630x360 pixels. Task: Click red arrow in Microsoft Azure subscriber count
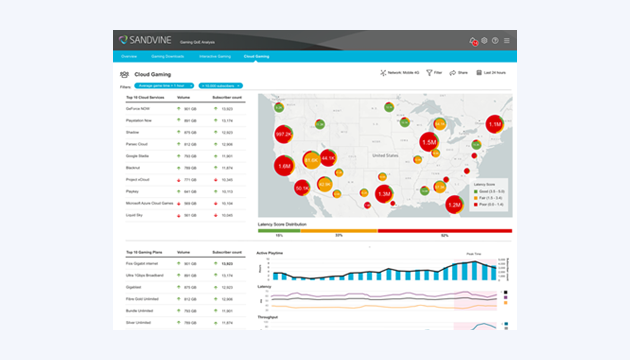pos(216,203)
